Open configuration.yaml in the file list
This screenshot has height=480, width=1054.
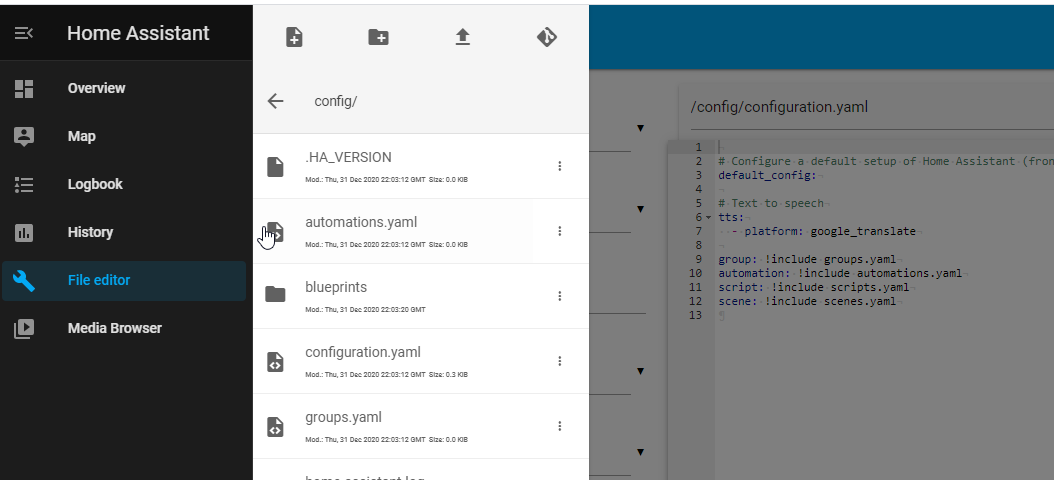(421, 361)
